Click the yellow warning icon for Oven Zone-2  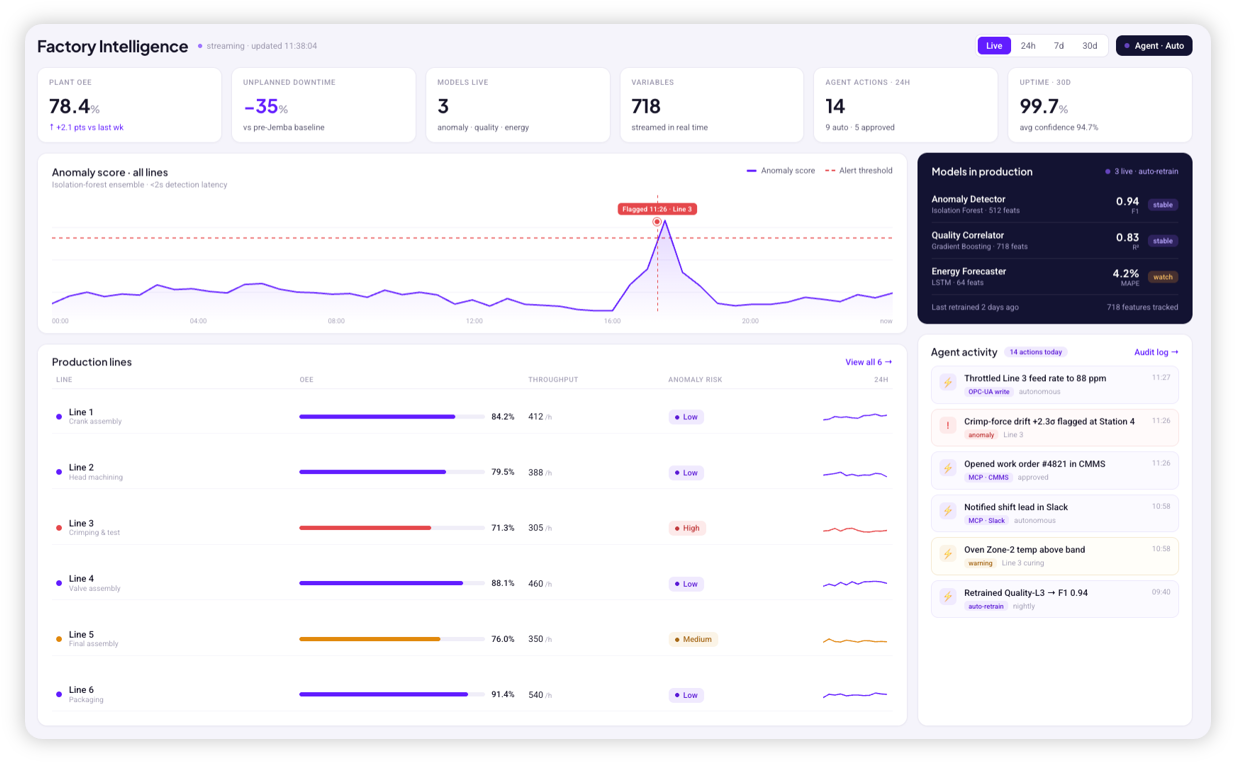click(x=947, y=554)
